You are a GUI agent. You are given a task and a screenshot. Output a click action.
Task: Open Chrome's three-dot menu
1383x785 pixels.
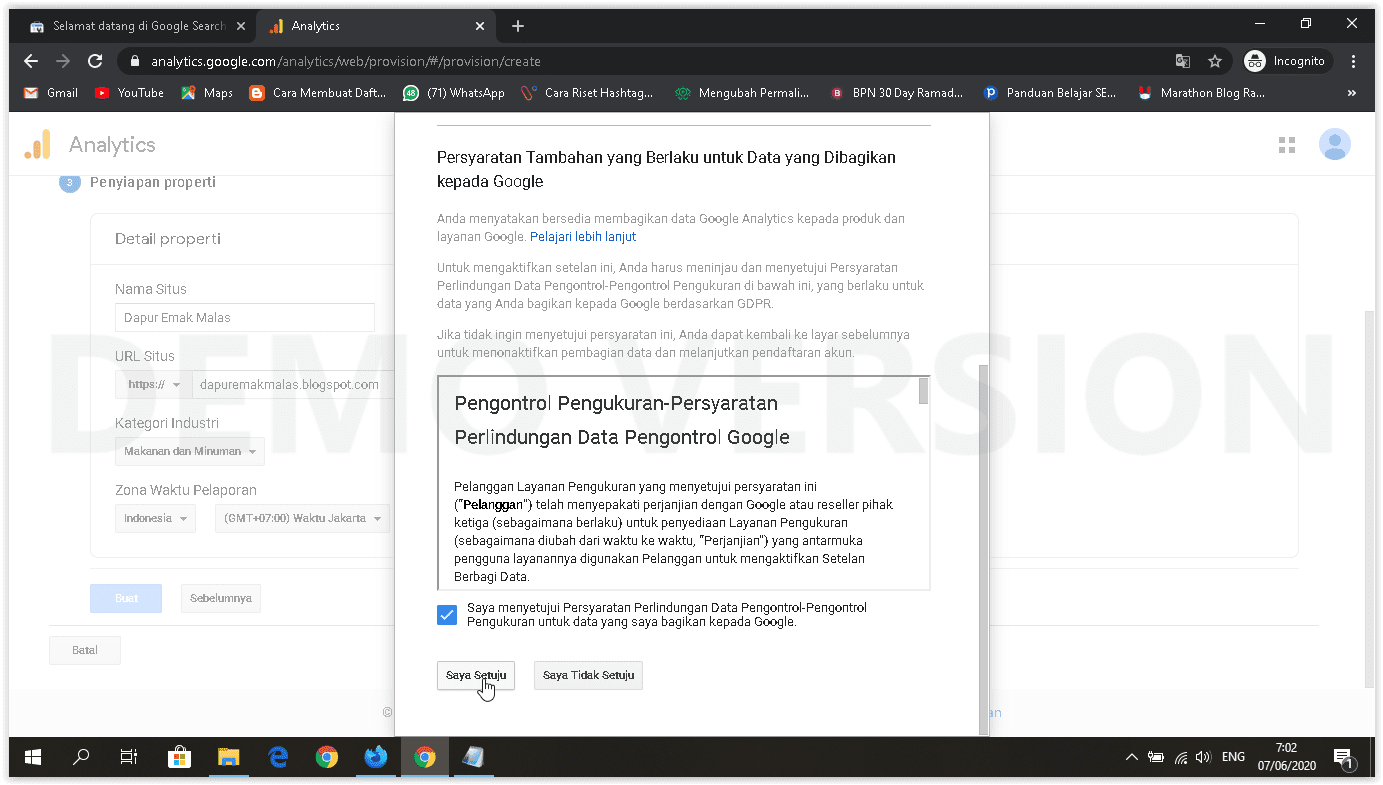[x=1353, y=61]
